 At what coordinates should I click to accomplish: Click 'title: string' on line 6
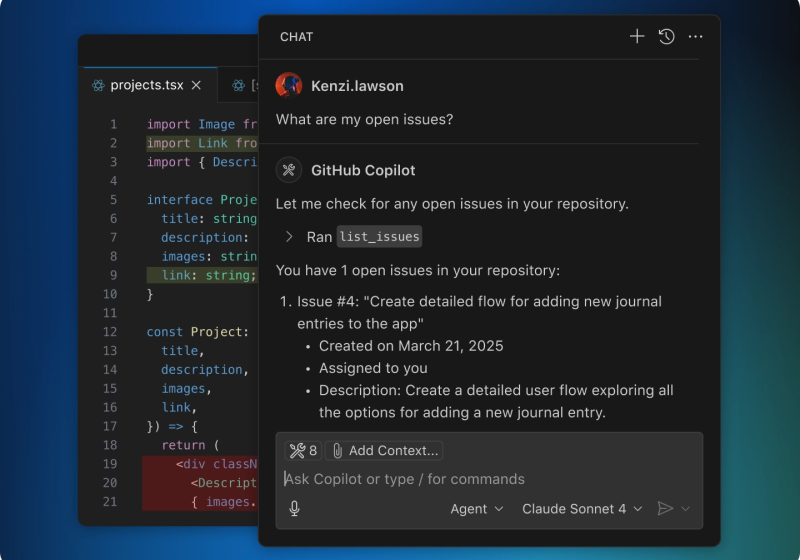coord(209,219)
